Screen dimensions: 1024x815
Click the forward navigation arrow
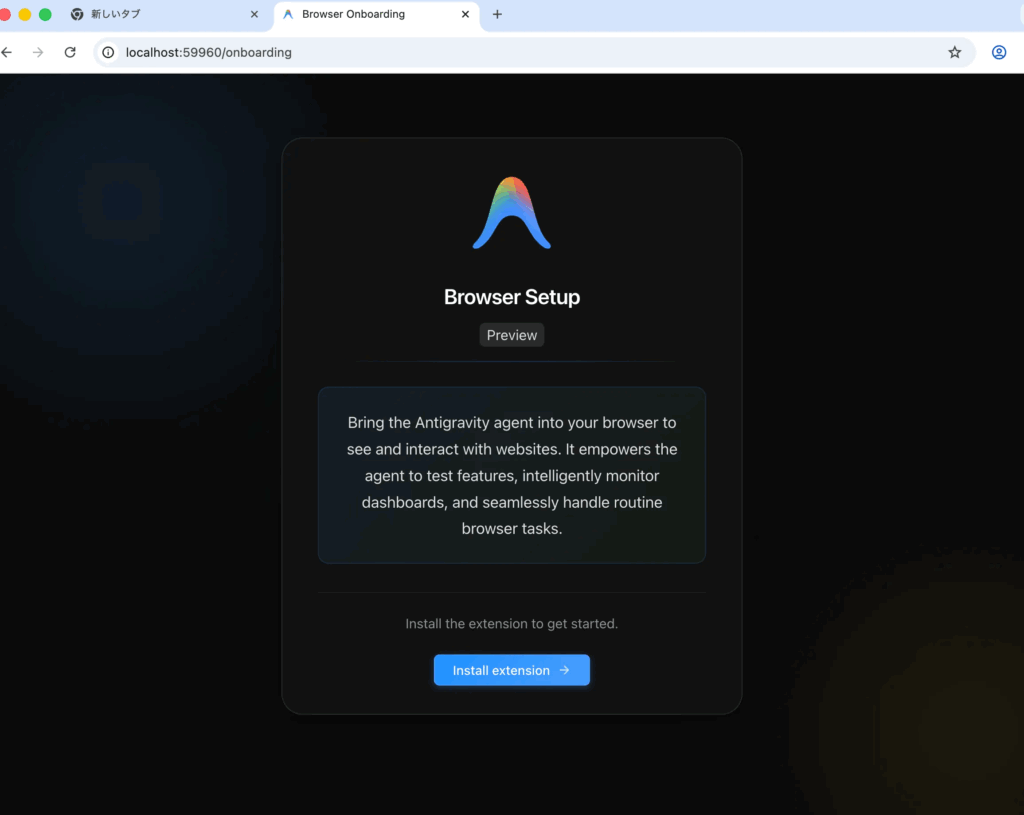pyautogui.click(x=38, y=52)
